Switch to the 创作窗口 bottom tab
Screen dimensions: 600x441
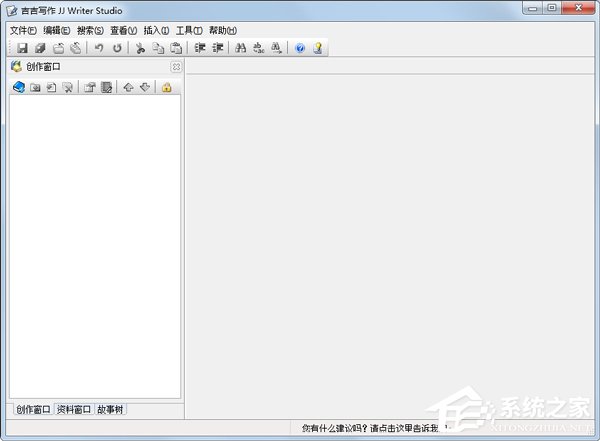(33, 409)
